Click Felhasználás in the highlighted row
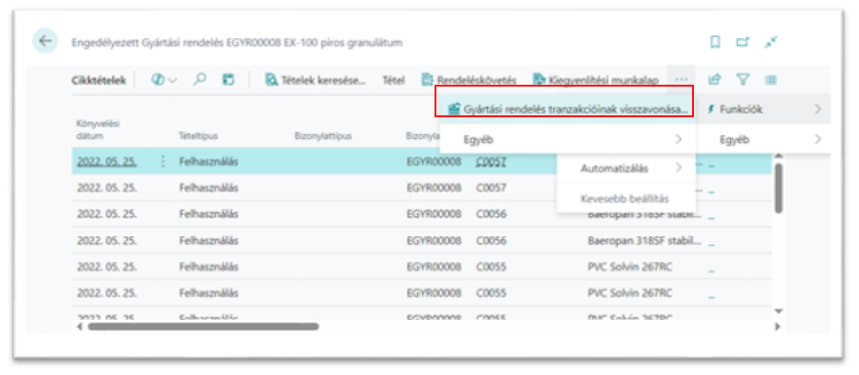Image resolution: width=859 pixels, height=375 pixels. click(x=208, y=161)
